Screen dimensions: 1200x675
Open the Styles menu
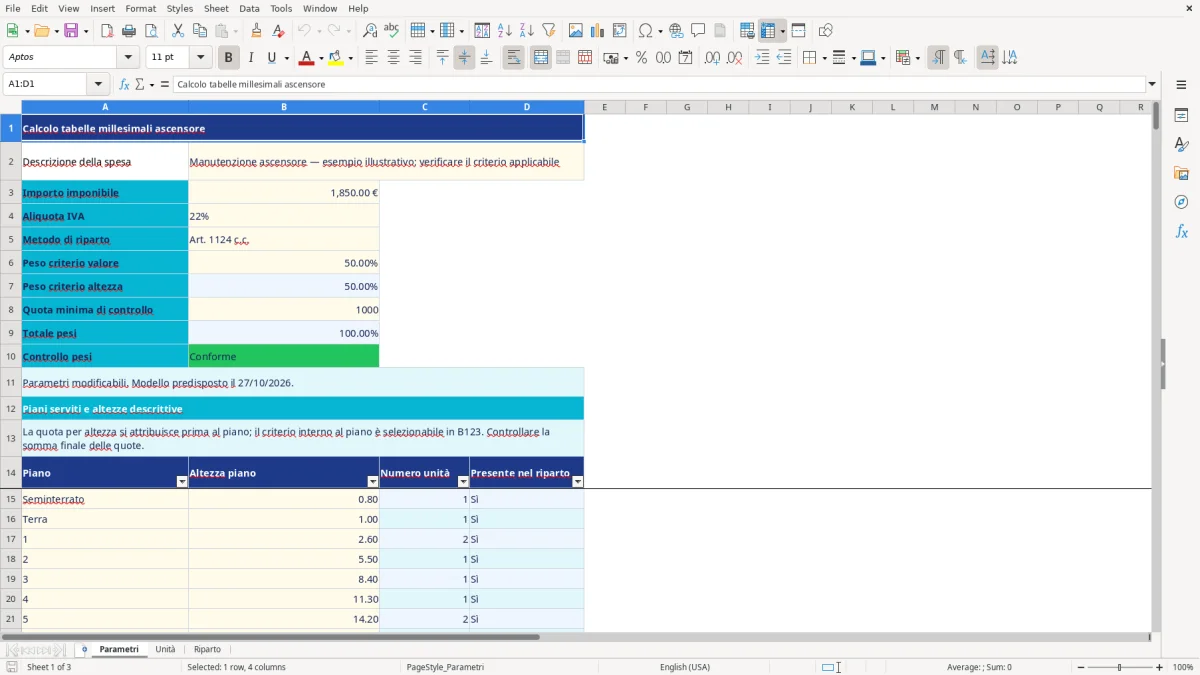pos(180,8)
